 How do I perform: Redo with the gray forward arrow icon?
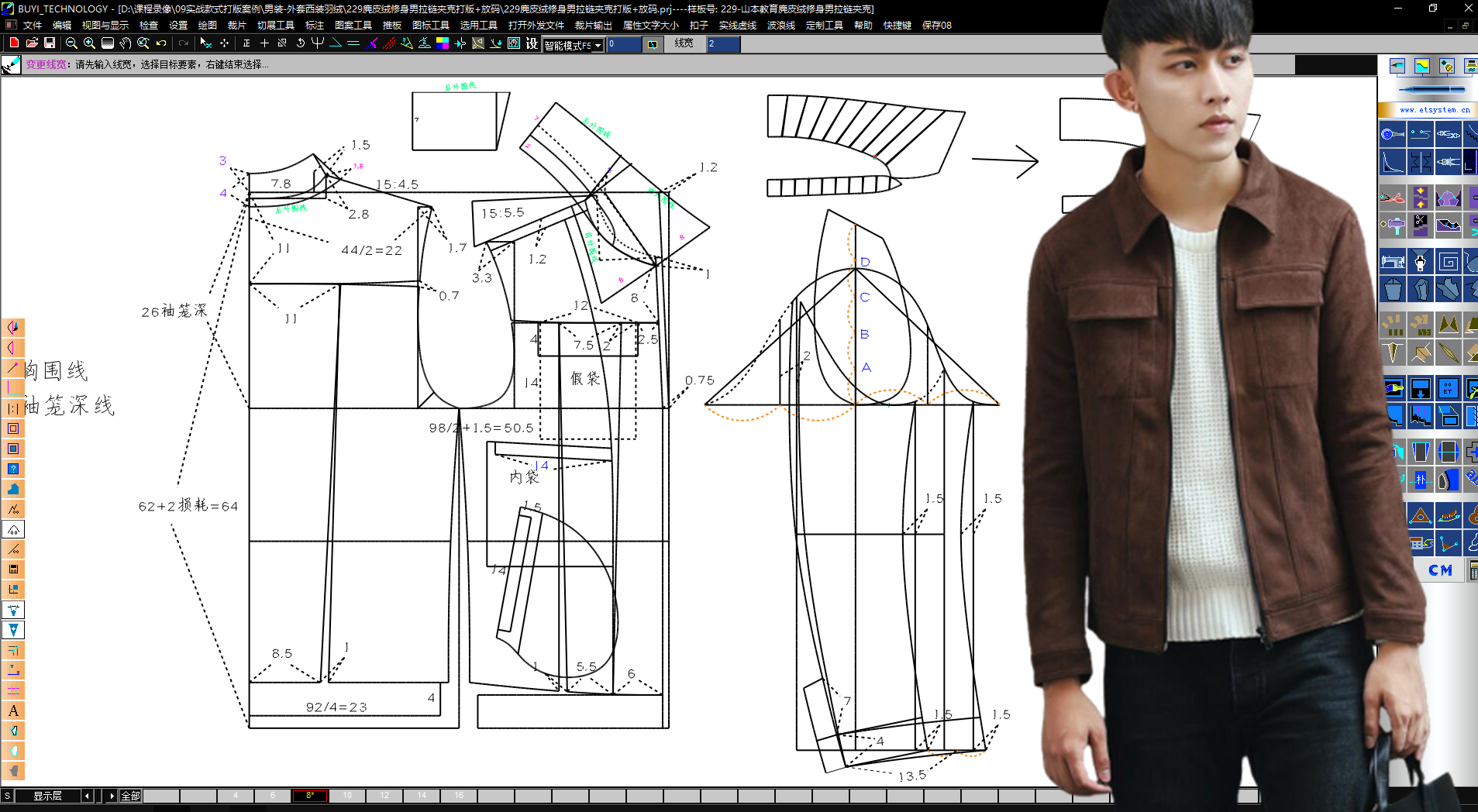pos(184,43)
